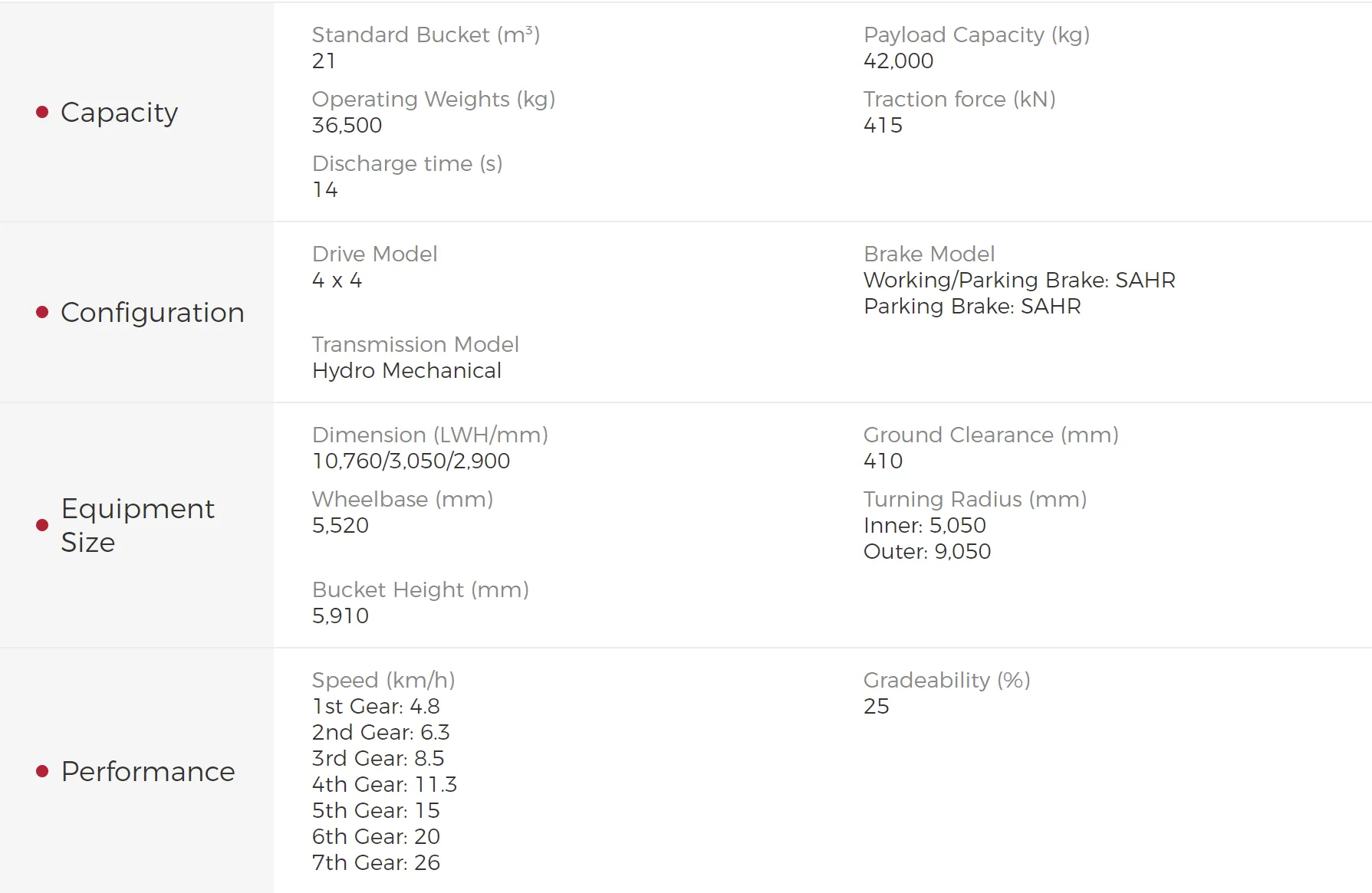Click the Working/Parking Brake: SAHR text
Viewport: 1372px width, 893px height.
click(x=1019, y=281)
